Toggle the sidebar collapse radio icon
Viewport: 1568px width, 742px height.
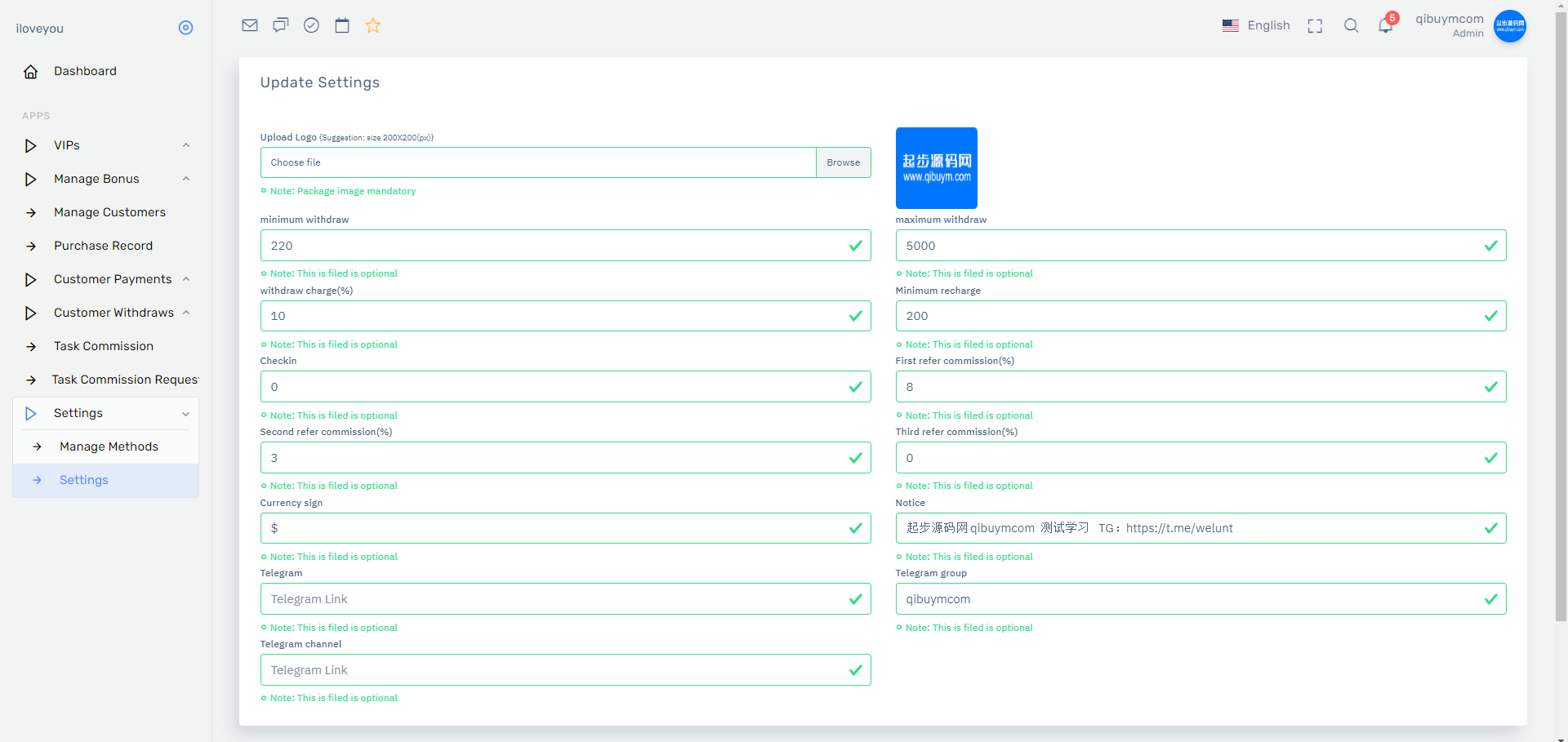point(185,28)
